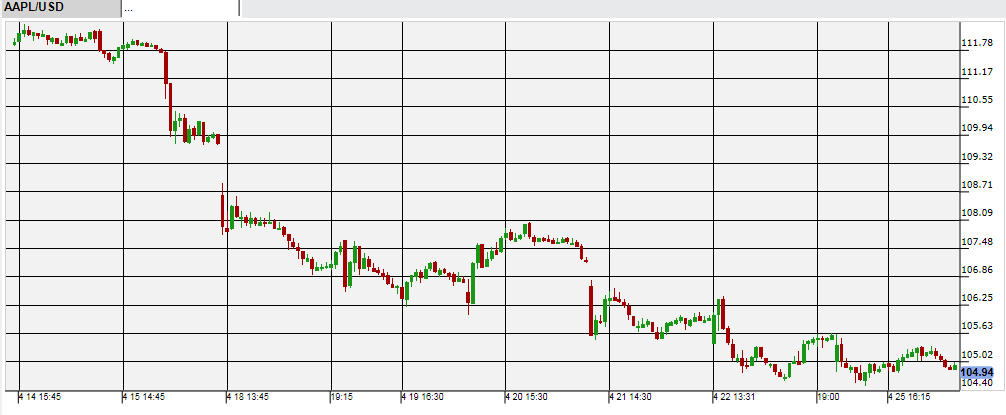
Task: Click the 19:00 time axis label
Action: (829, 397)
